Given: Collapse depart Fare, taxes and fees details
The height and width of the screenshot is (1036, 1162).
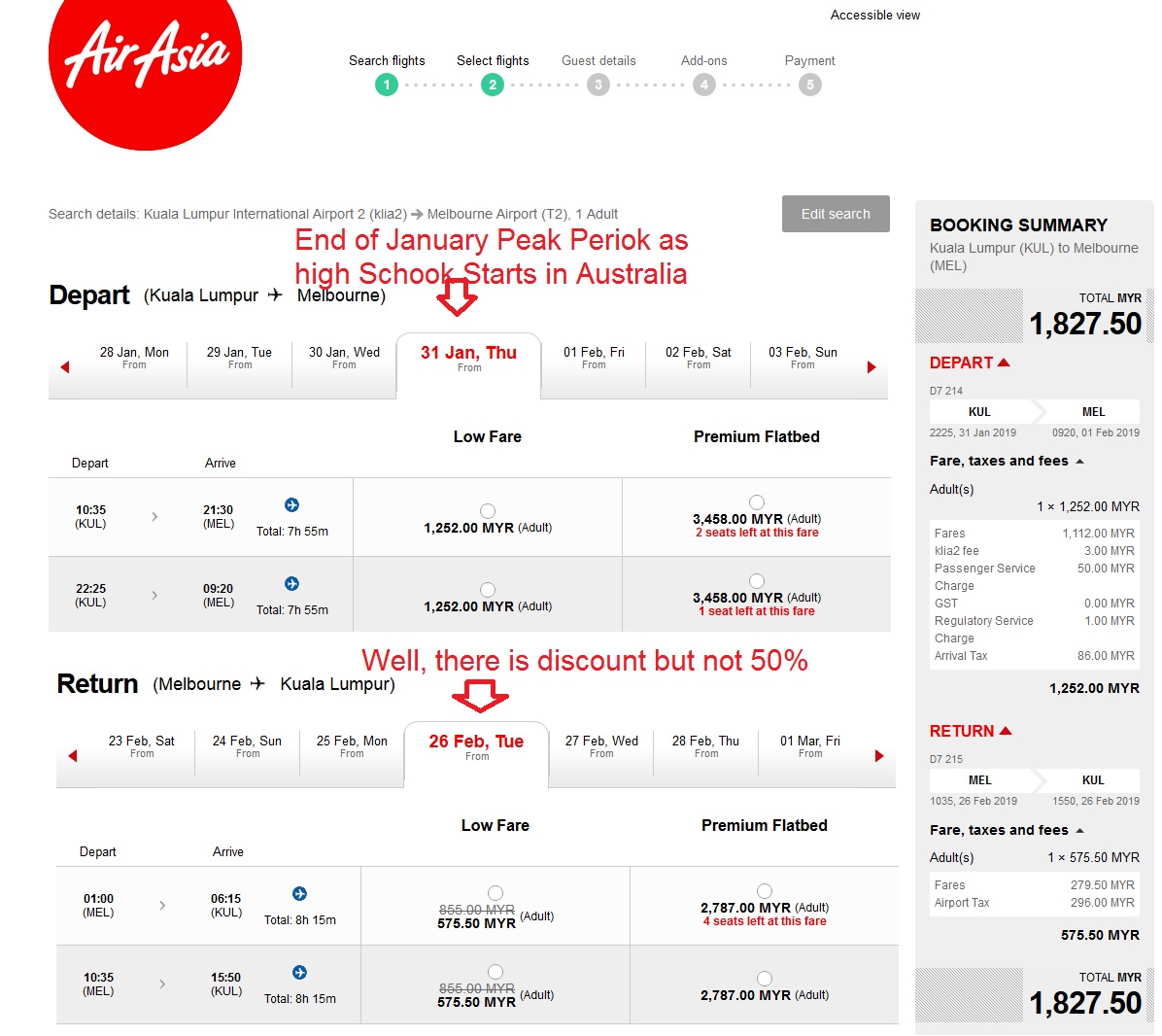Looking at the screenshot, I should click(1079, 462).
